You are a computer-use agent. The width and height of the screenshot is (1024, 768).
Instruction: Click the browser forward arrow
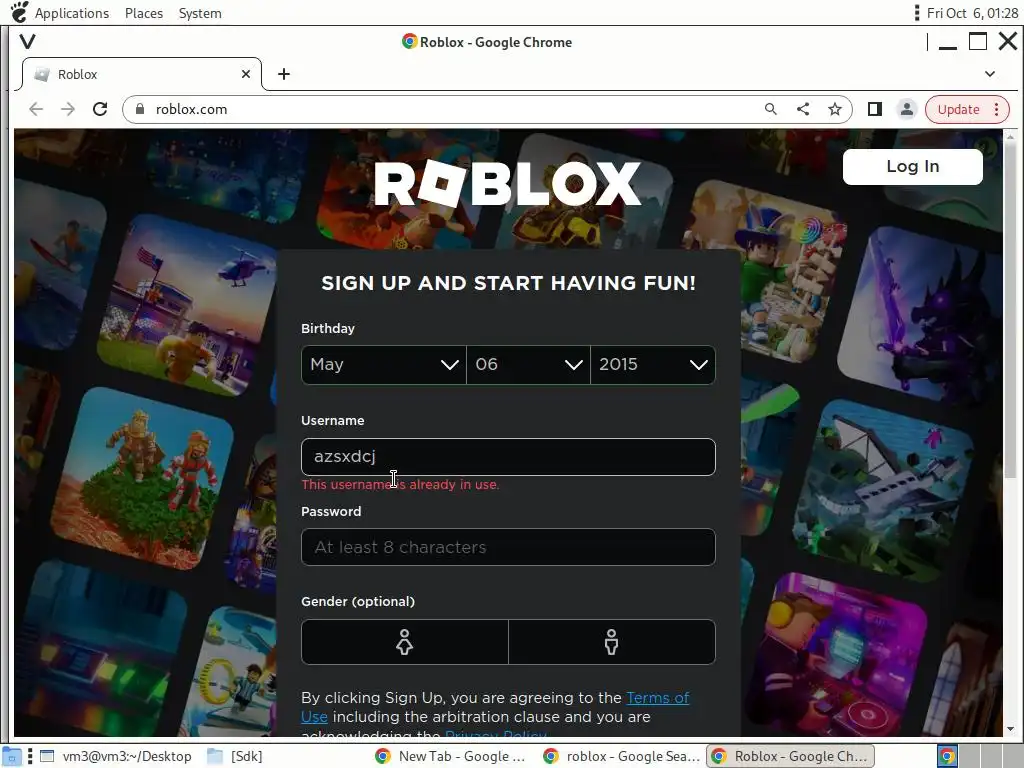pos(68,109)
